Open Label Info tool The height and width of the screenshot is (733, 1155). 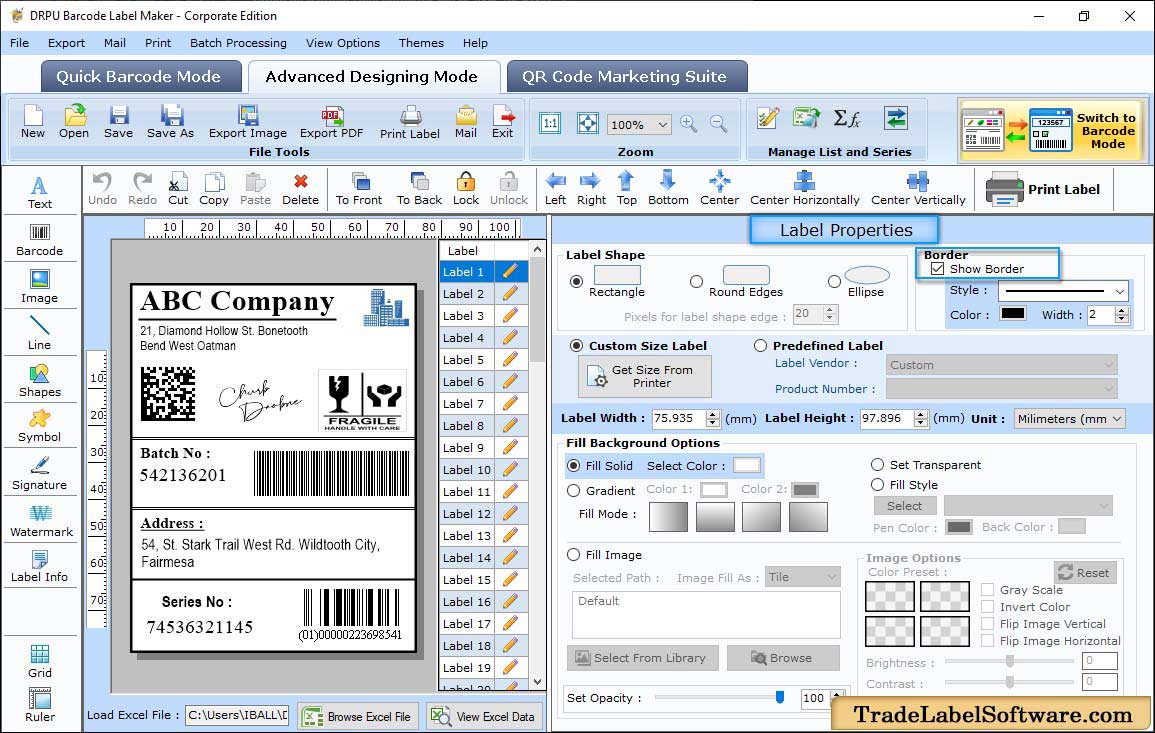coord(40,567)
